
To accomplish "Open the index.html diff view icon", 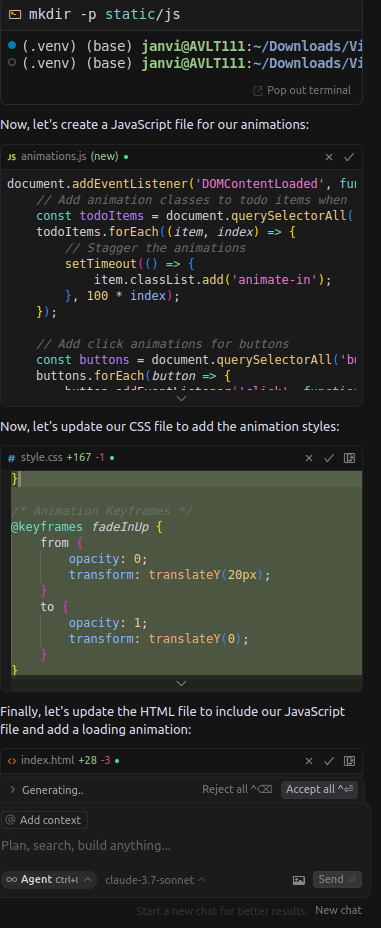I will [349, 761].
